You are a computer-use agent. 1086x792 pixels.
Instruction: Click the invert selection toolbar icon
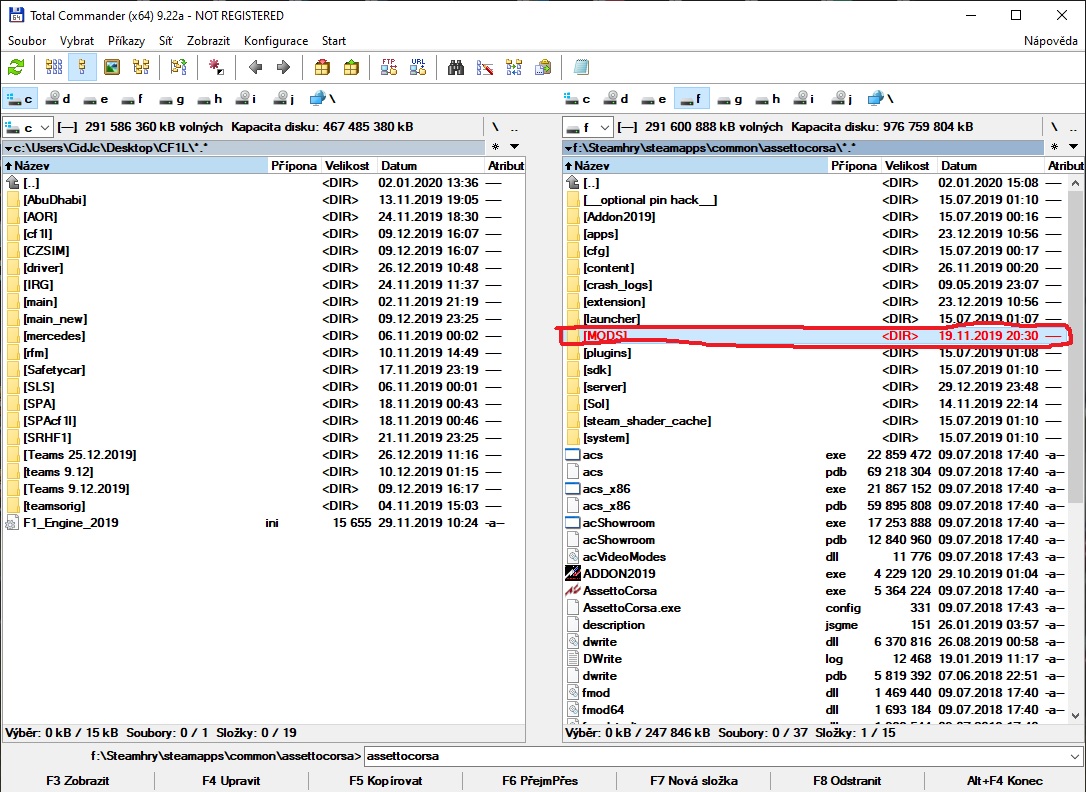216,67
